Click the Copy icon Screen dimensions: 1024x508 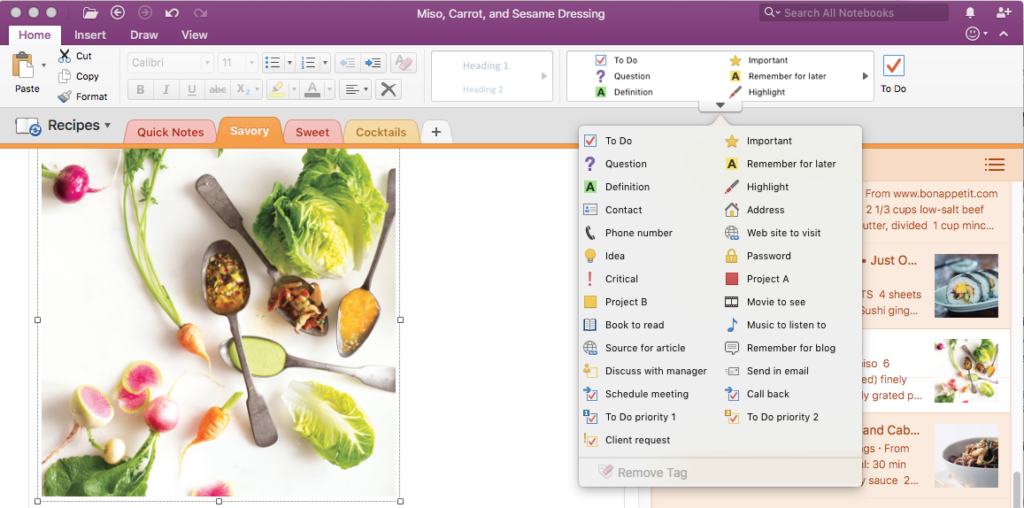(x=64, y=76)
